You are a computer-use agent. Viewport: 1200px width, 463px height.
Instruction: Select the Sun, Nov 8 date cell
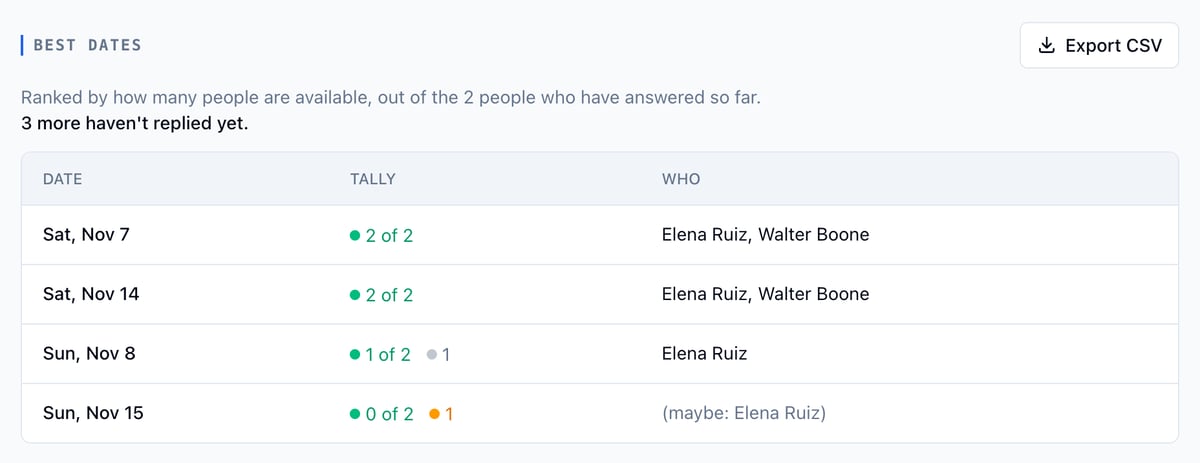pyautogui.click(x=89, y=354)
